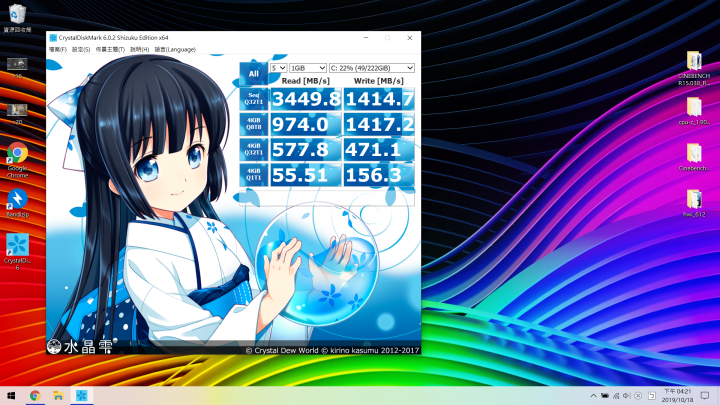
Task: Open the test count dropdown showing 5
Action: pyautogui.click(x=278, y=68)
